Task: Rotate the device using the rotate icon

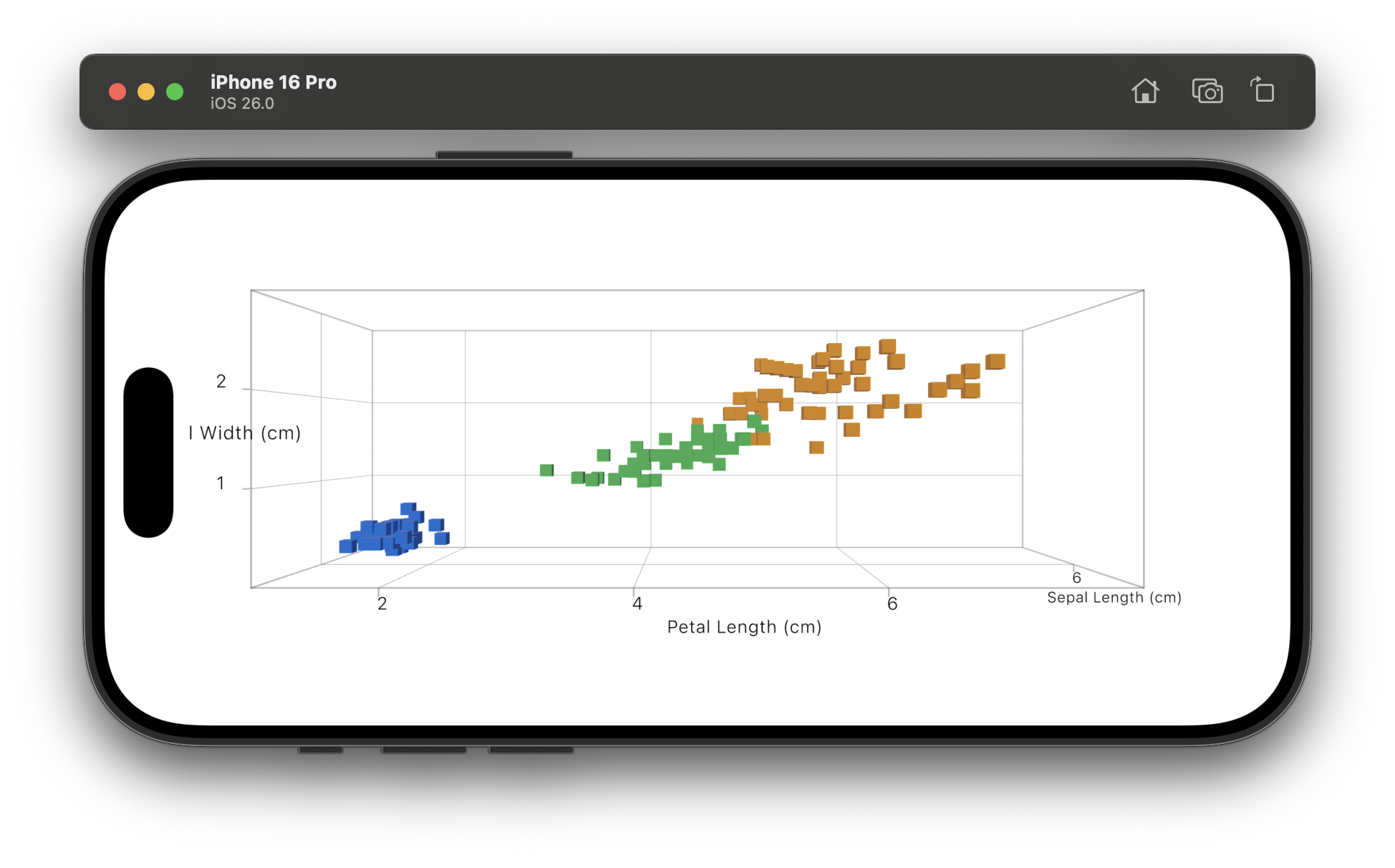Action: pyautogui.click(x=1263, y=90)
